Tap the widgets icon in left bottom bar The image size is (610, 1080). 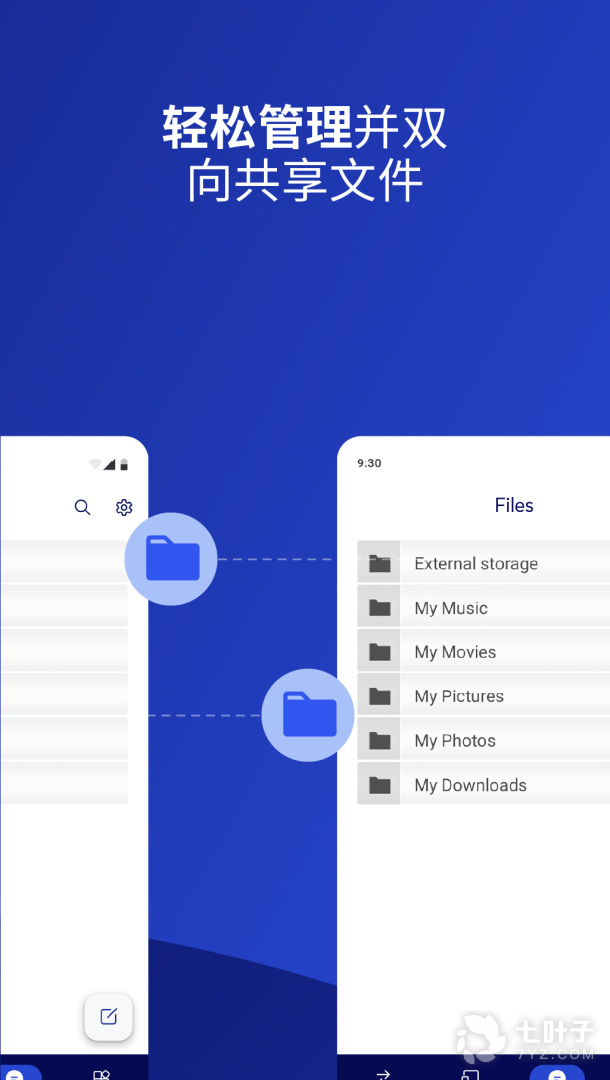click(x=101, y=1075)
